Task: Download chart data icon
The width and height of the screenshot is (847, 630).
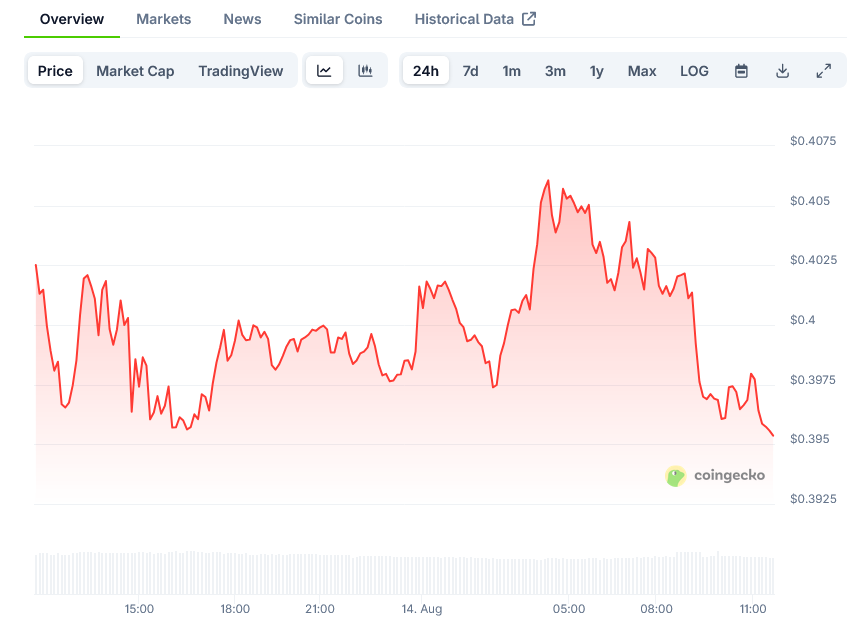Action: (782, 71)
